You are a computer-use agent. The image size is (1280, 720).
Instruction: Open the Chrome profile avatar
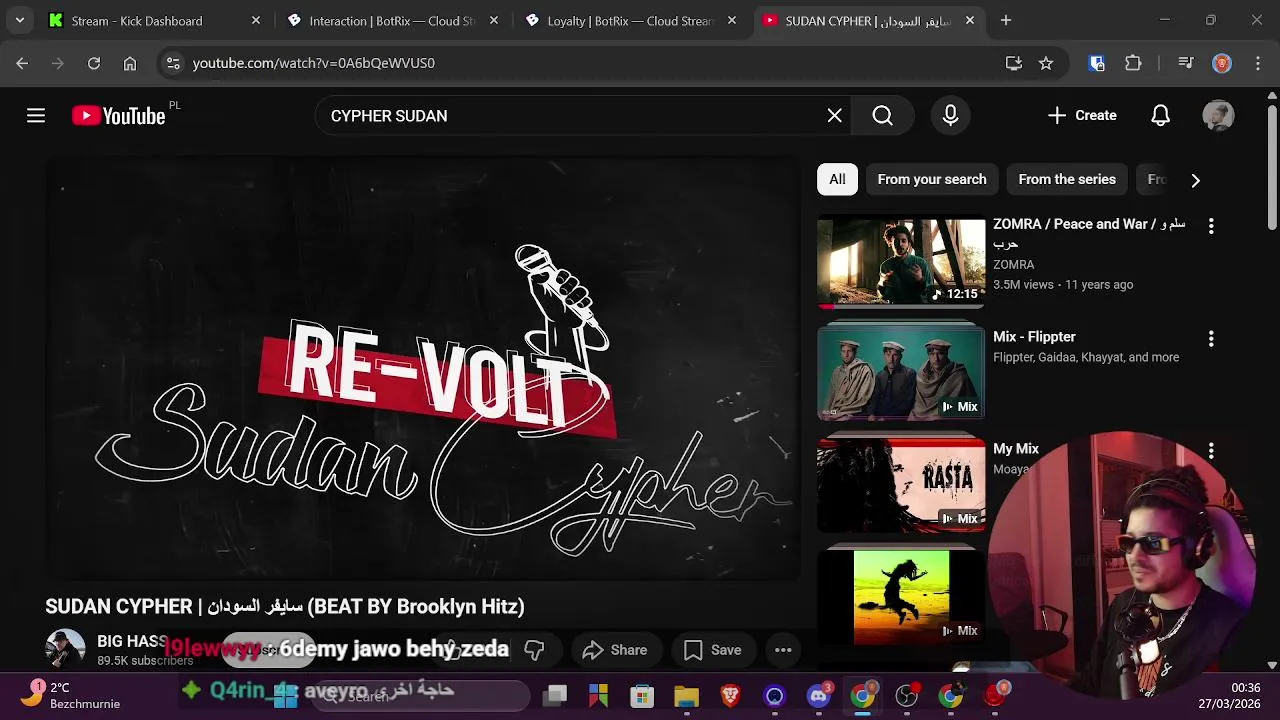1222,63
